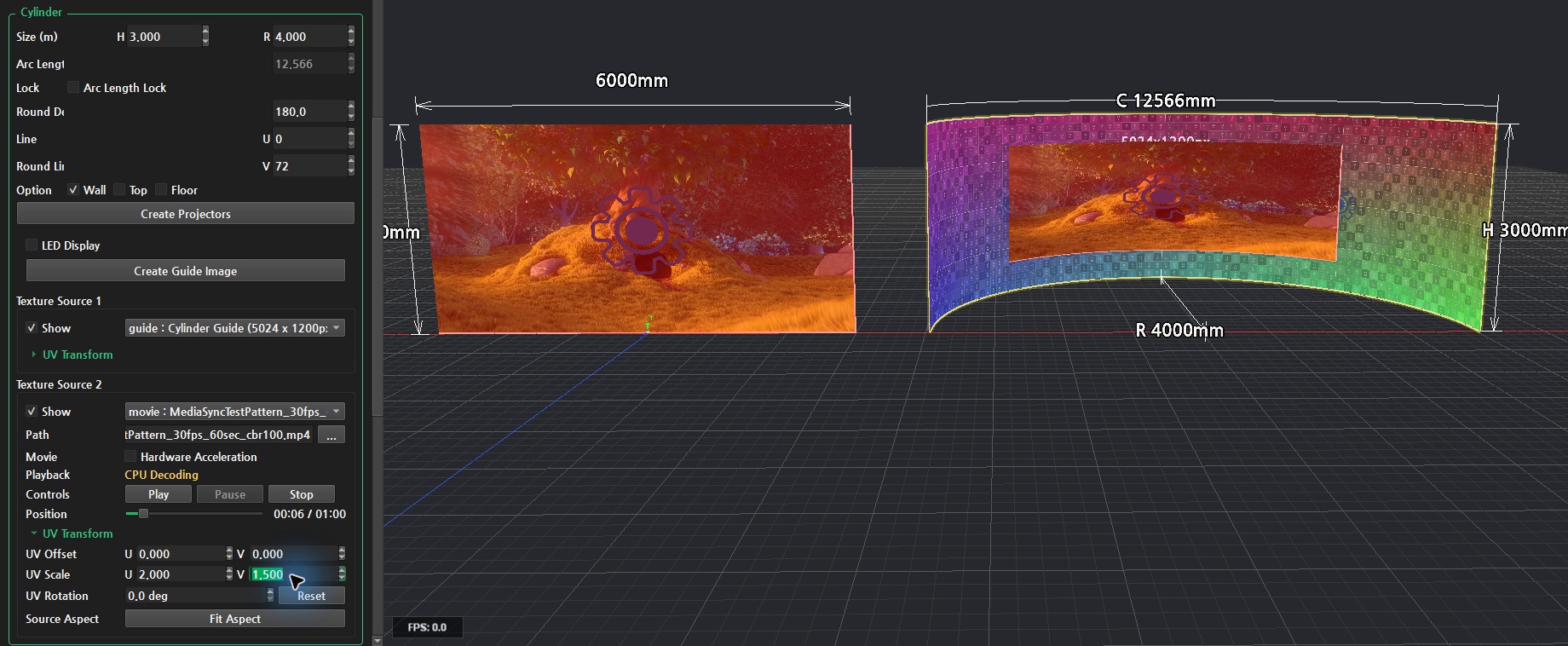
Task: Click the Round Degree 180.0 field
Action: [309, 112]
